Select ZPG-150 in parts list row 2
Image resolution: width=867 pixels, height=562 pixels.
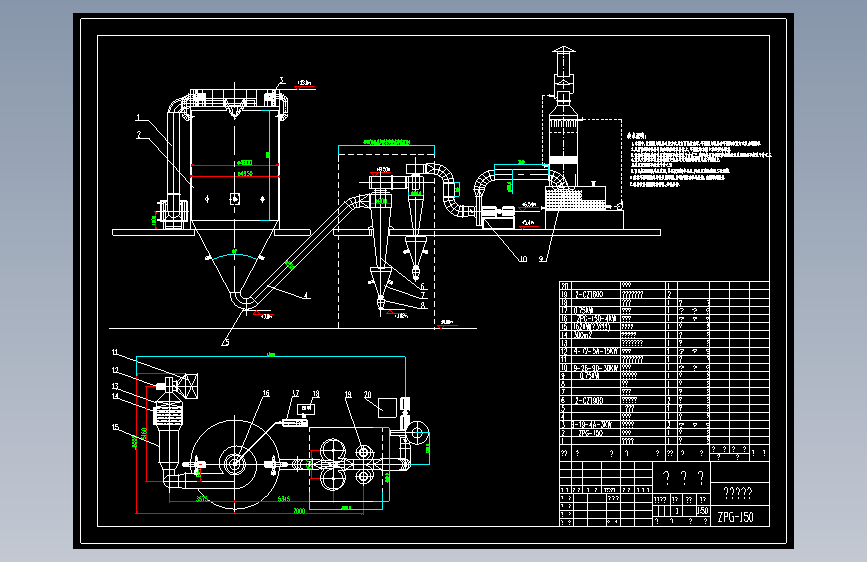590,433
